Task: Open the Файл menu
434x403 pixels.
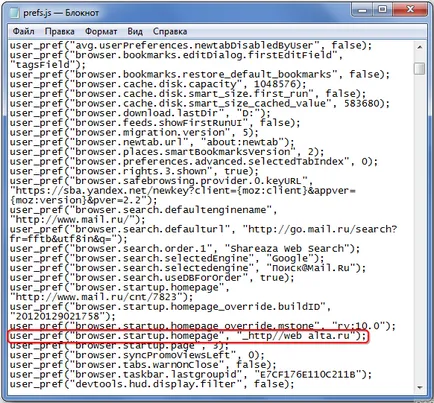Action: tap(23, 32)
